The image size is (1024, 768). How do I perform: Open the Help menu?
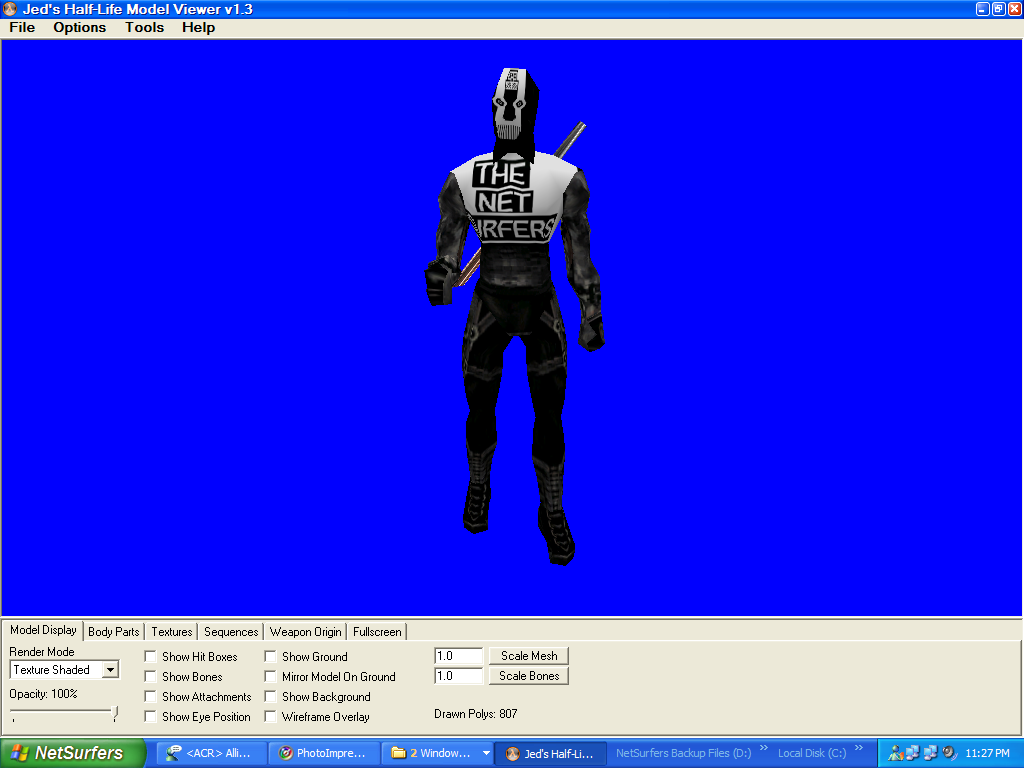[x=199, y=27]
